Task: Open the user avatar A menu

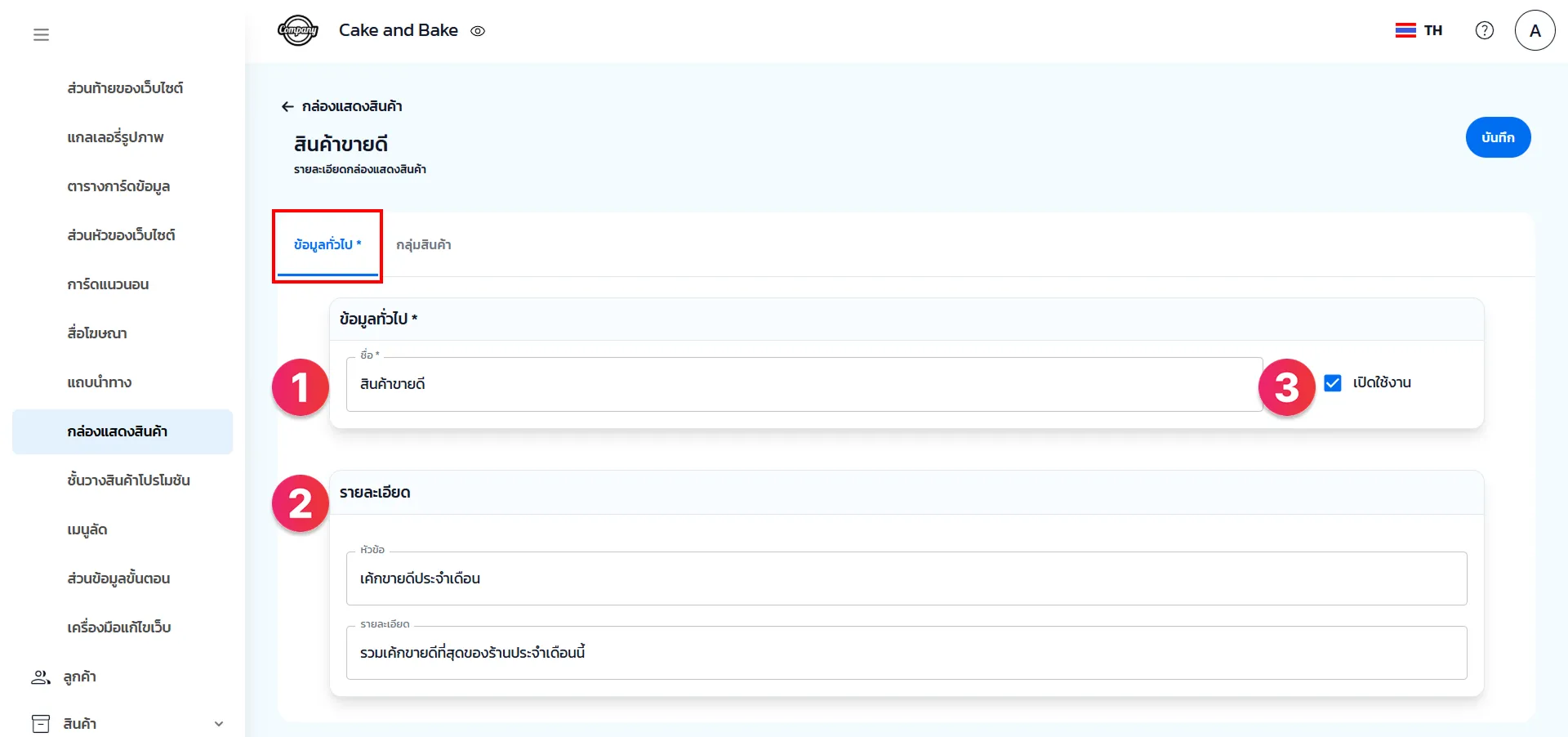Action: 1535,30
